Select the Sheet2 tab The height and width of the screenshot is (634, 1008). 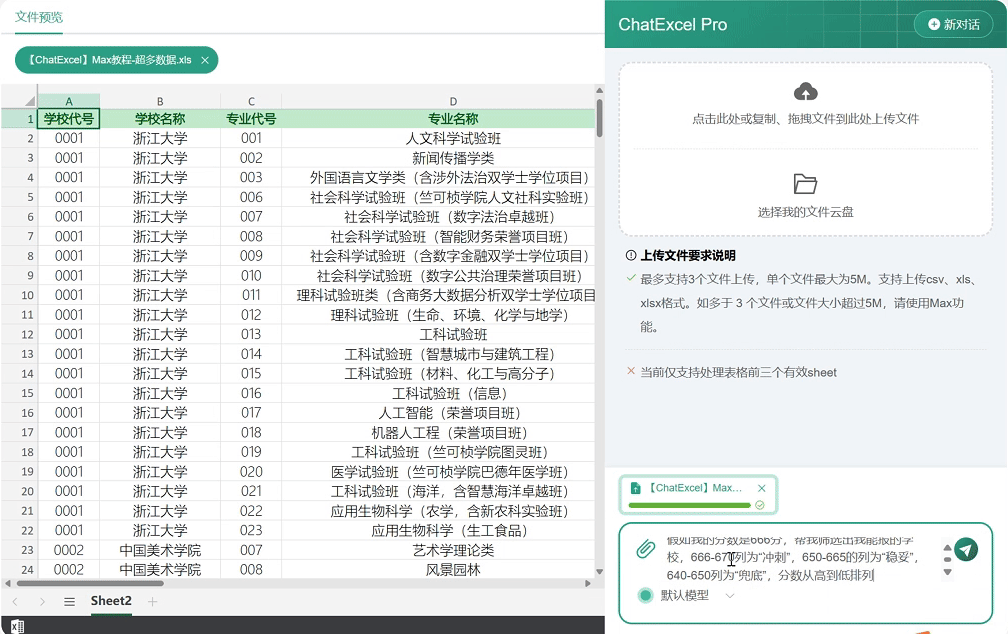[x=111, y=601]
